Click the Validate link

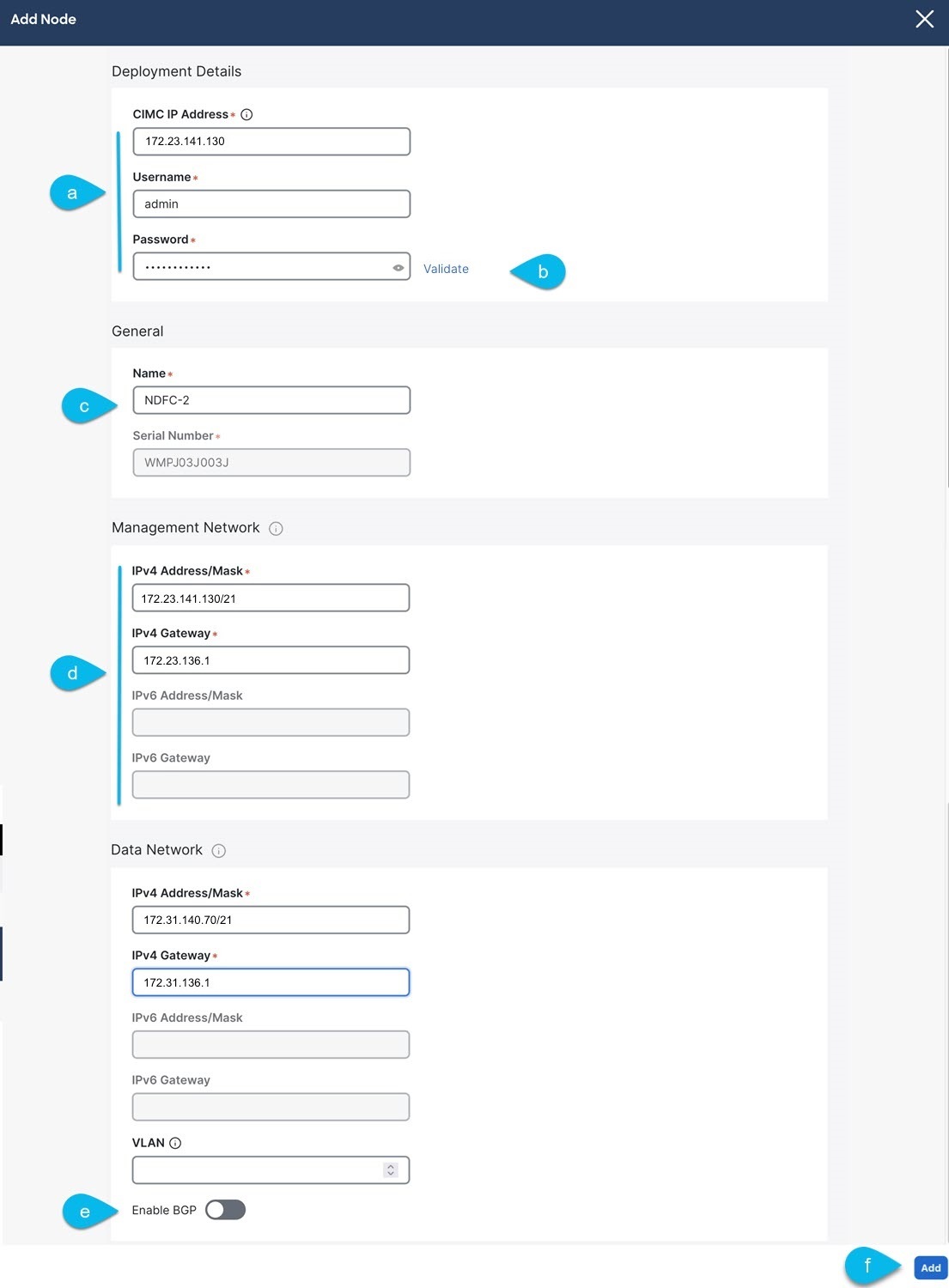[x=446, y=269]
